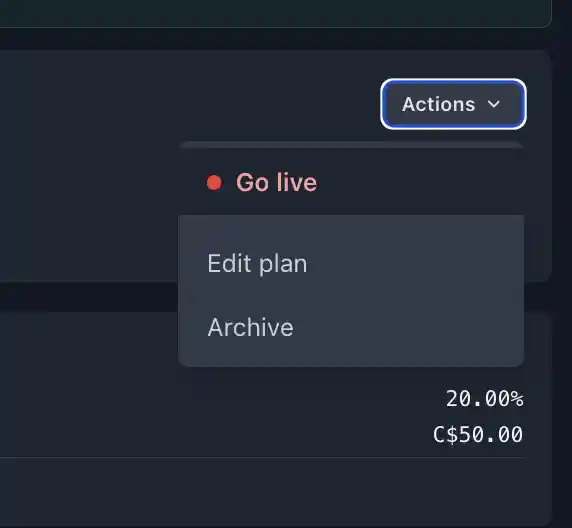Click the menu row containing Archive
Viewport: 572px width, 528px height.
[x=351, y=327]
